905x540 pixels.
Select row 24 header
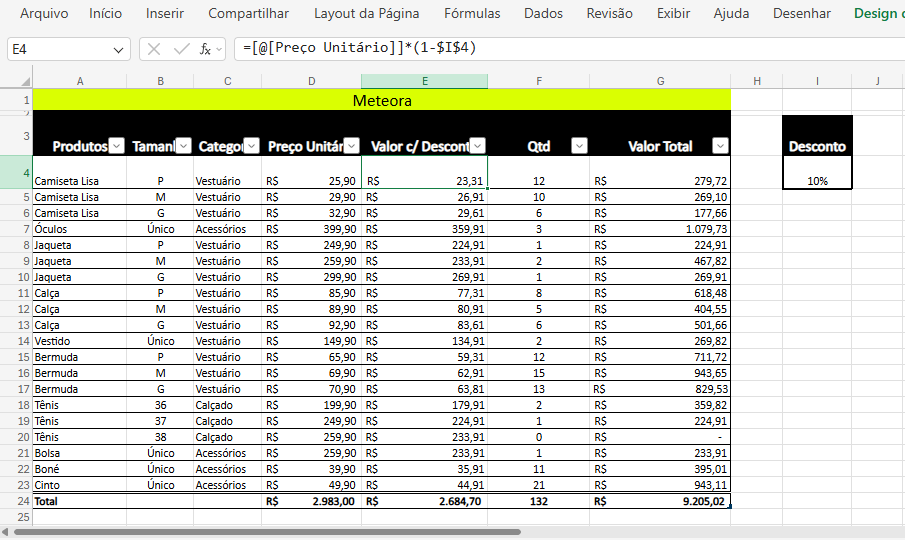pyautogui.click(x=16, y=501)
